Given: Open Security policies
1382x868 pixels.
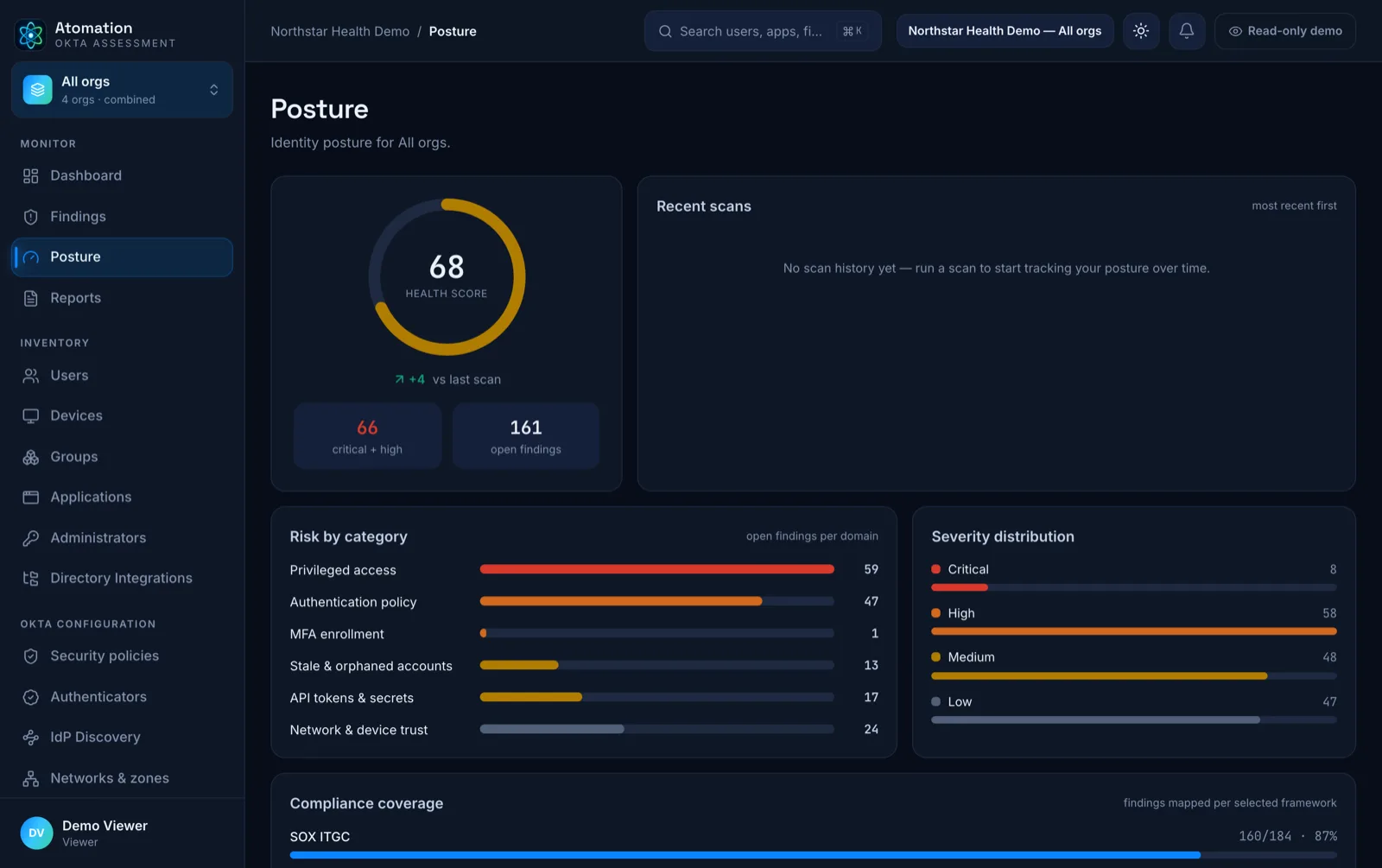Looking at the screenshot, I should coord(122,656).
